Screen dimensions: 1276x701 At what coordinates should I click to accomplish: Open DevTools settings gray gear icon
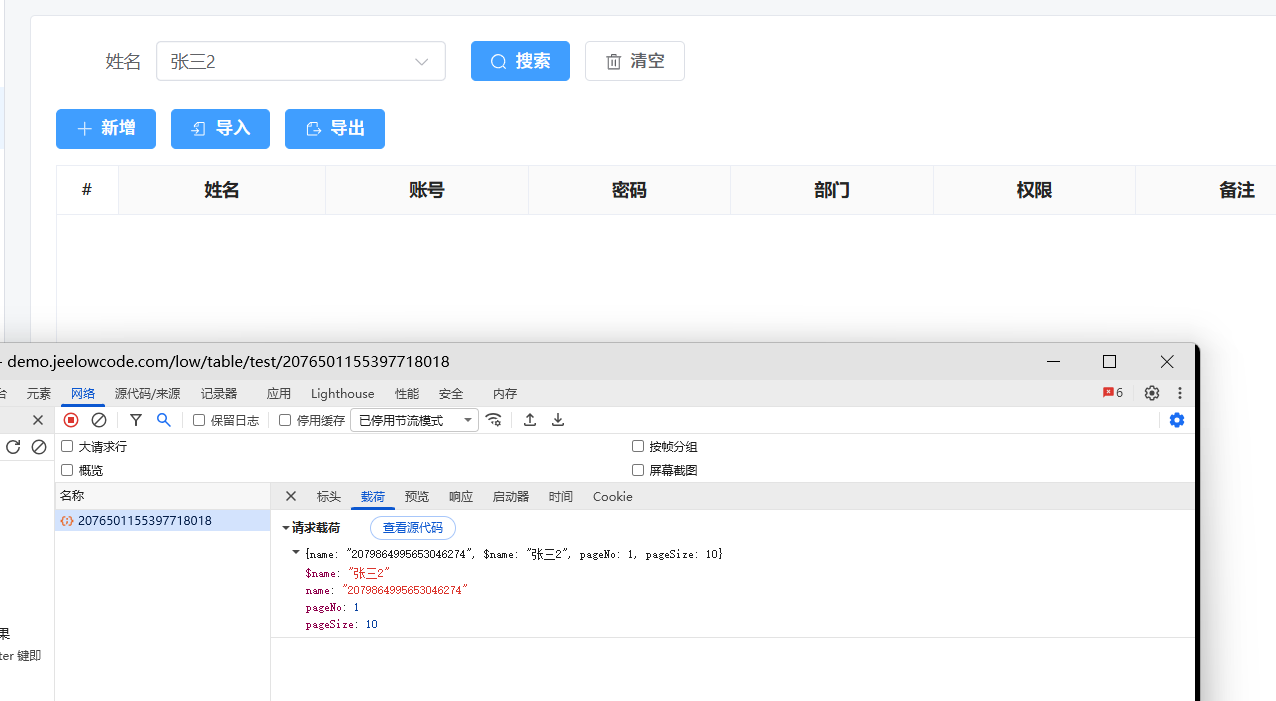pos(1152,393)
